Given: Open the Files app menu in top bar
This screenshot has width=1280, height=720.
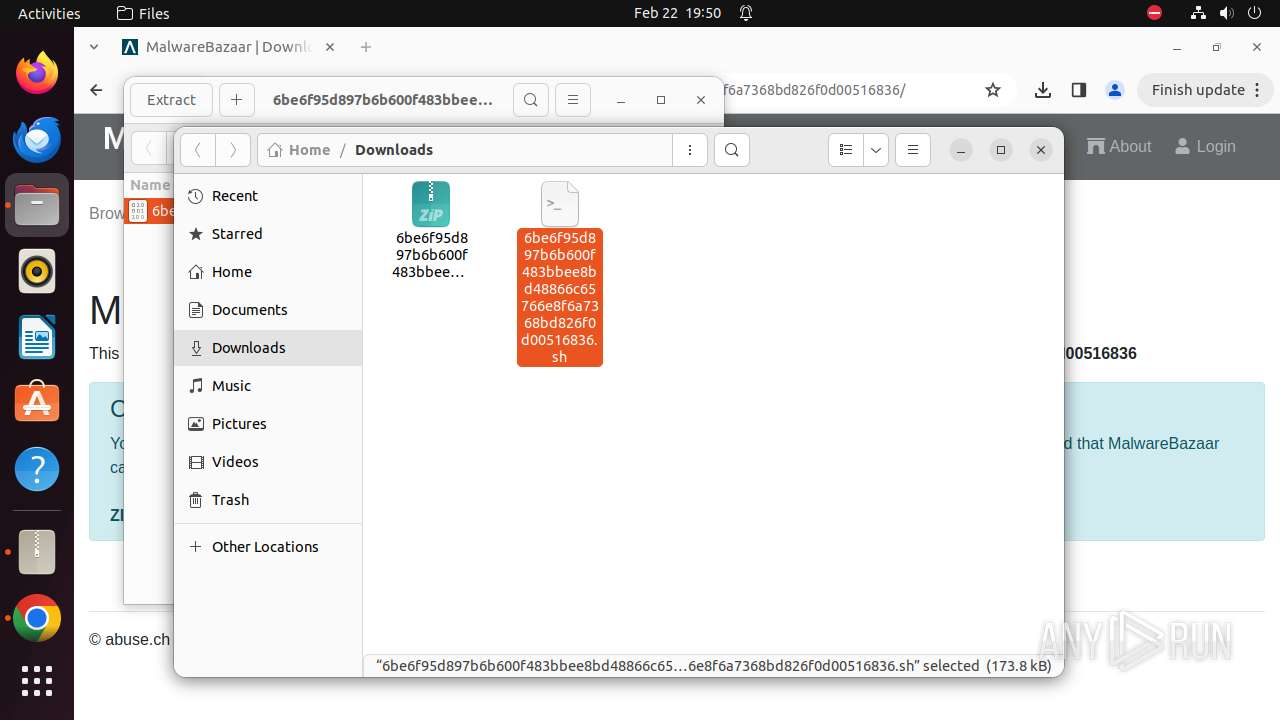Looking at the screenshot, I should pos(143,13).
